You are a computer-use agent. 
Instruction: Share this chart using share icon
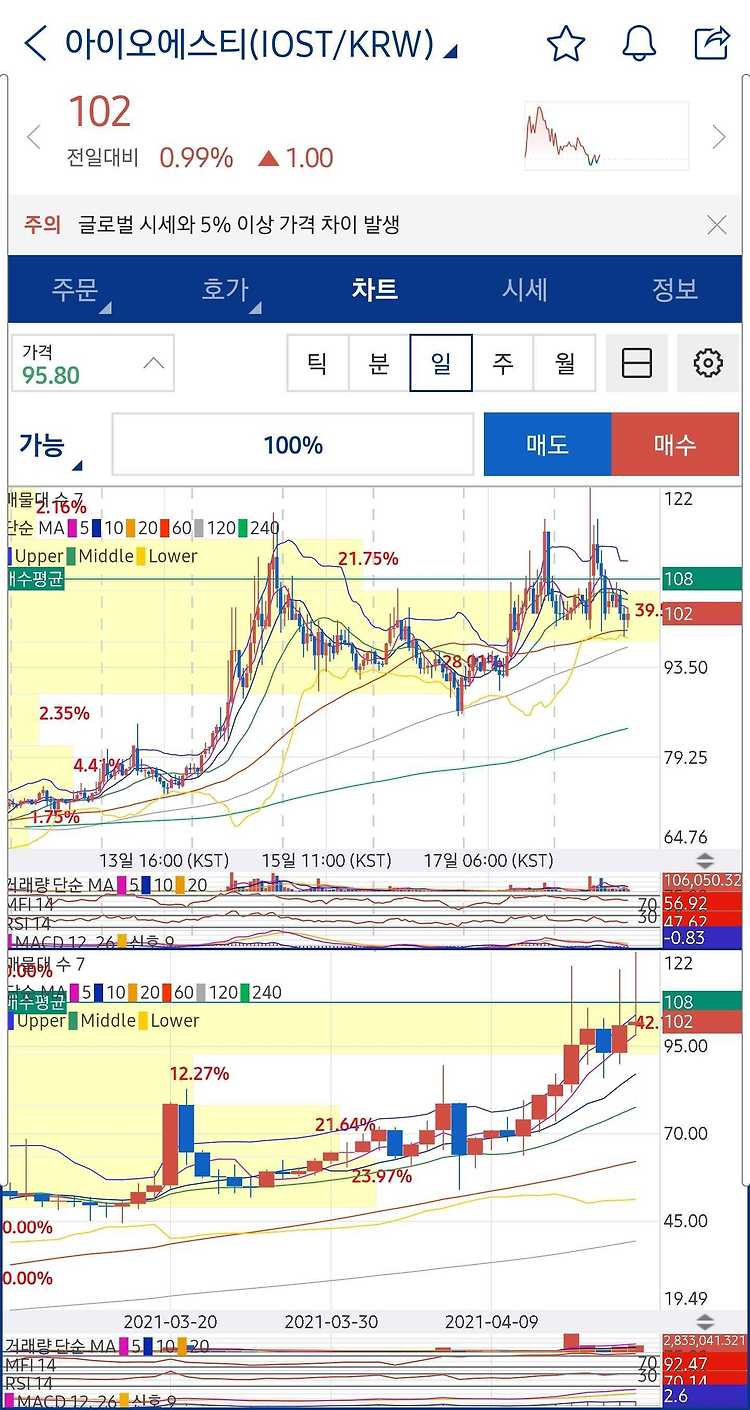(713, 43)
